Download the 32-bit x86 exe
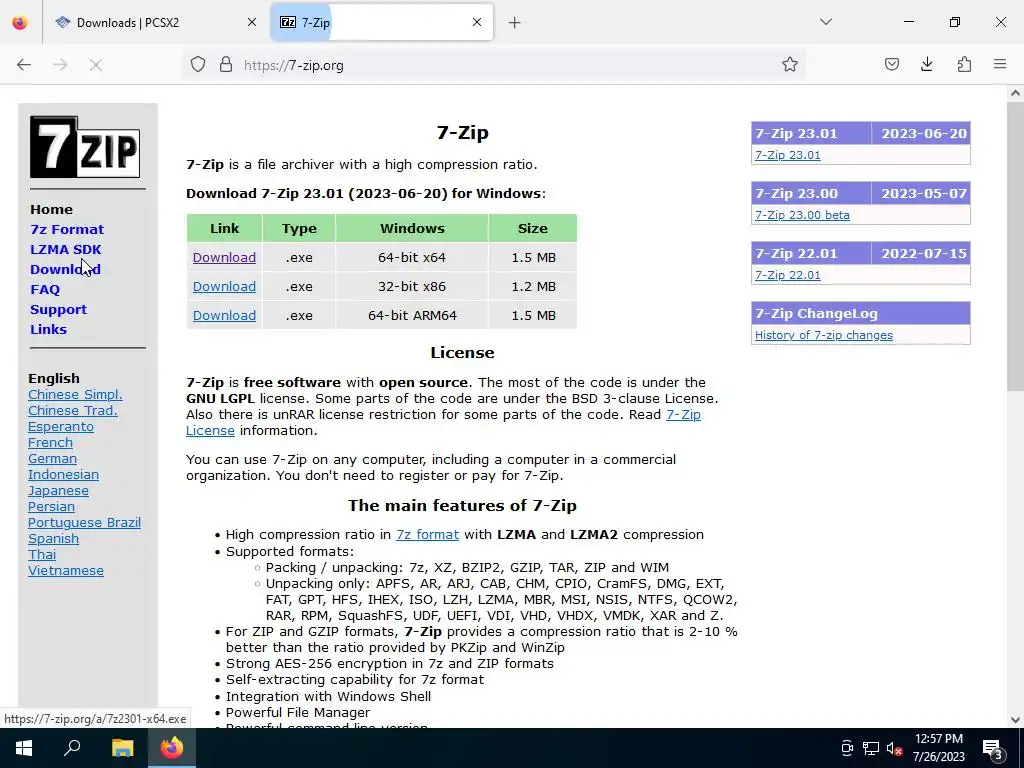This screenshot has height=768, width=1024. click(x=224, y=286)
